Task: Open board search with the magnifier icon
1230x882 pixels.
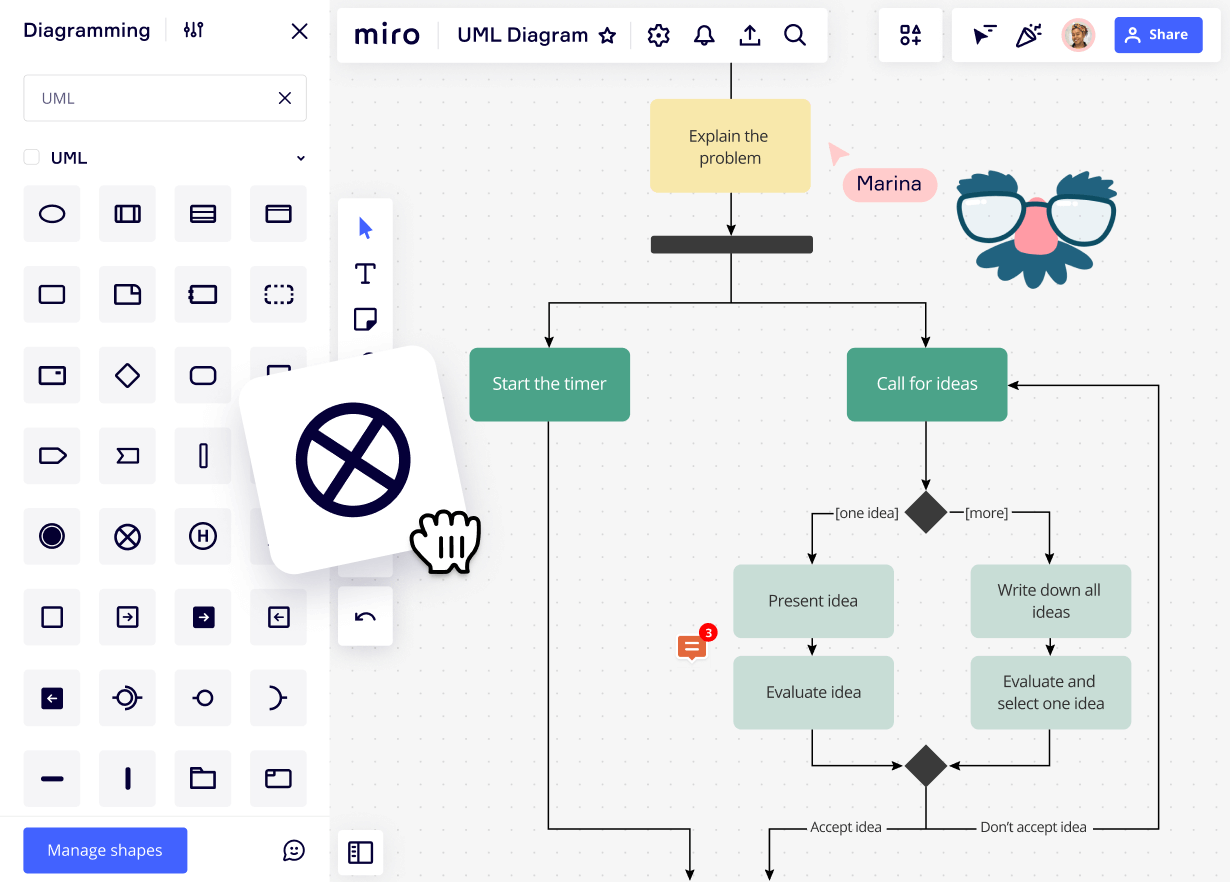Action: [x=795, y=34]
